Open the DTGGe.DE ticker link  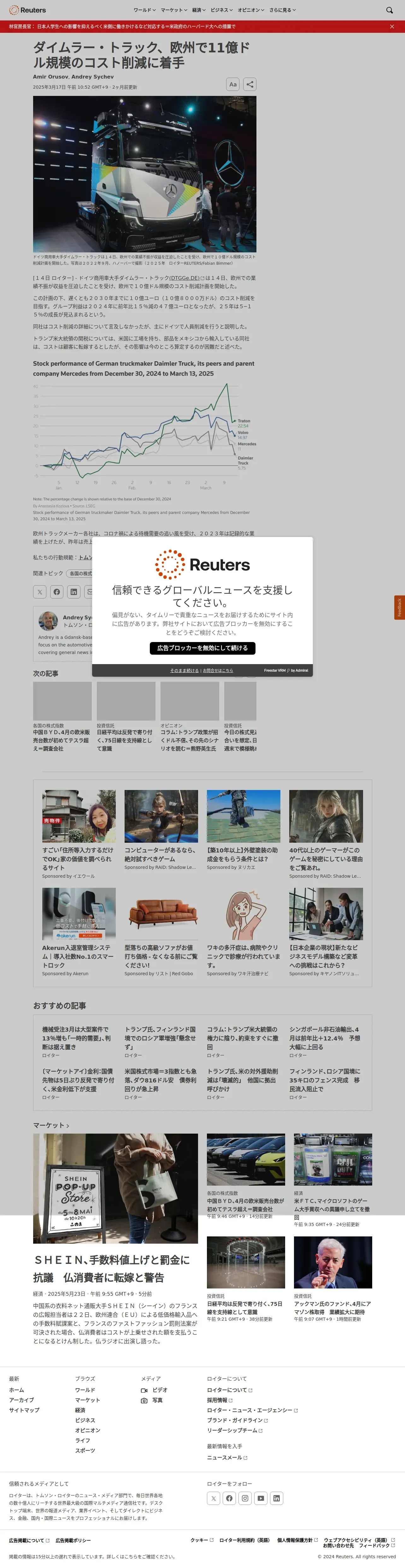tap(187, 278)
